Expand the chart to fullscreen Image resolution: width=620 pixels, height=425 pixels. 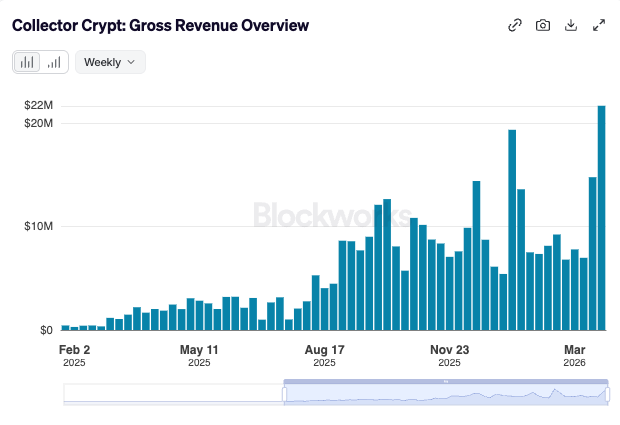click(599, 25)
